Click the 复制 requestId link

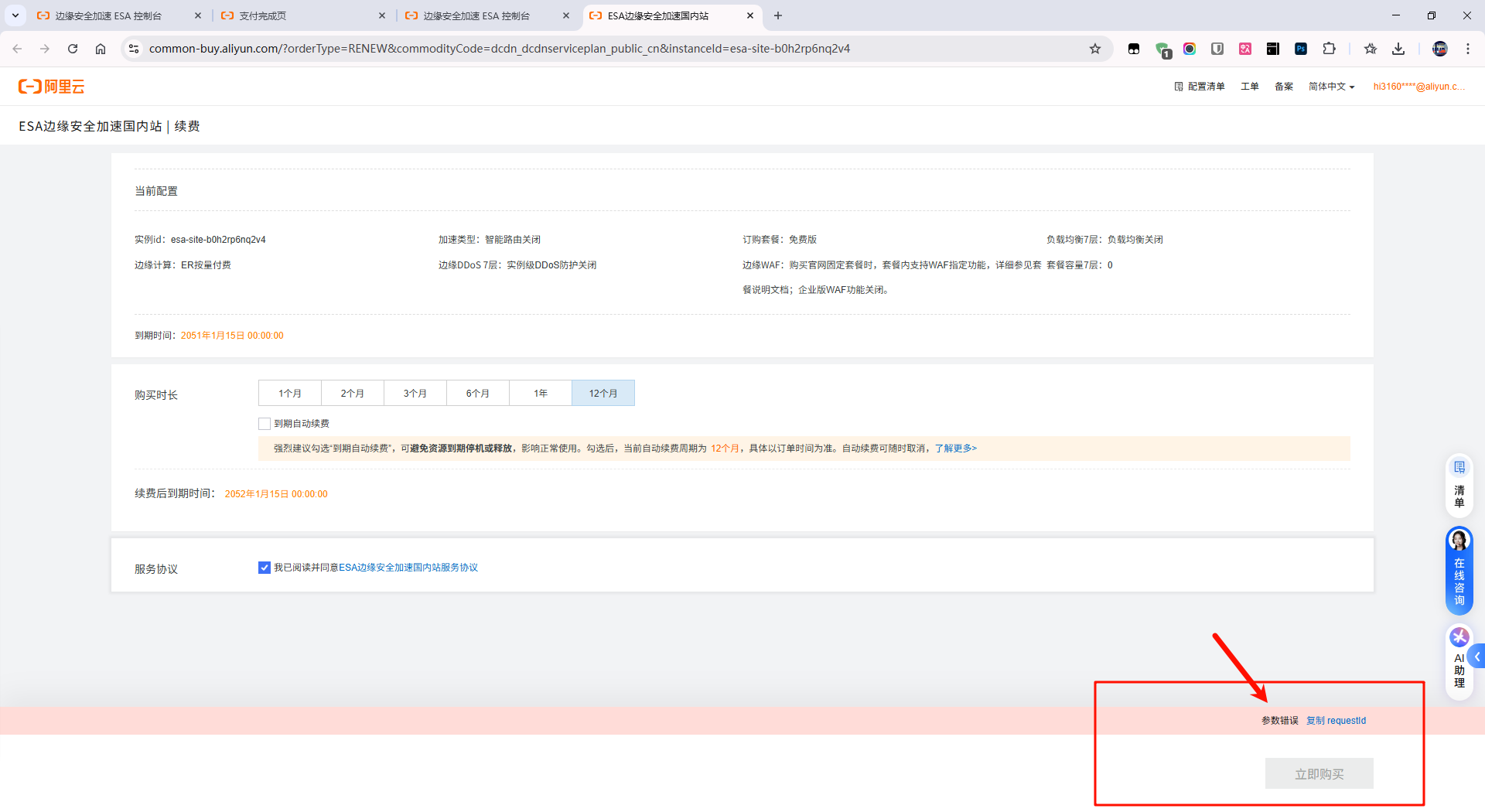click(1336, 721)
